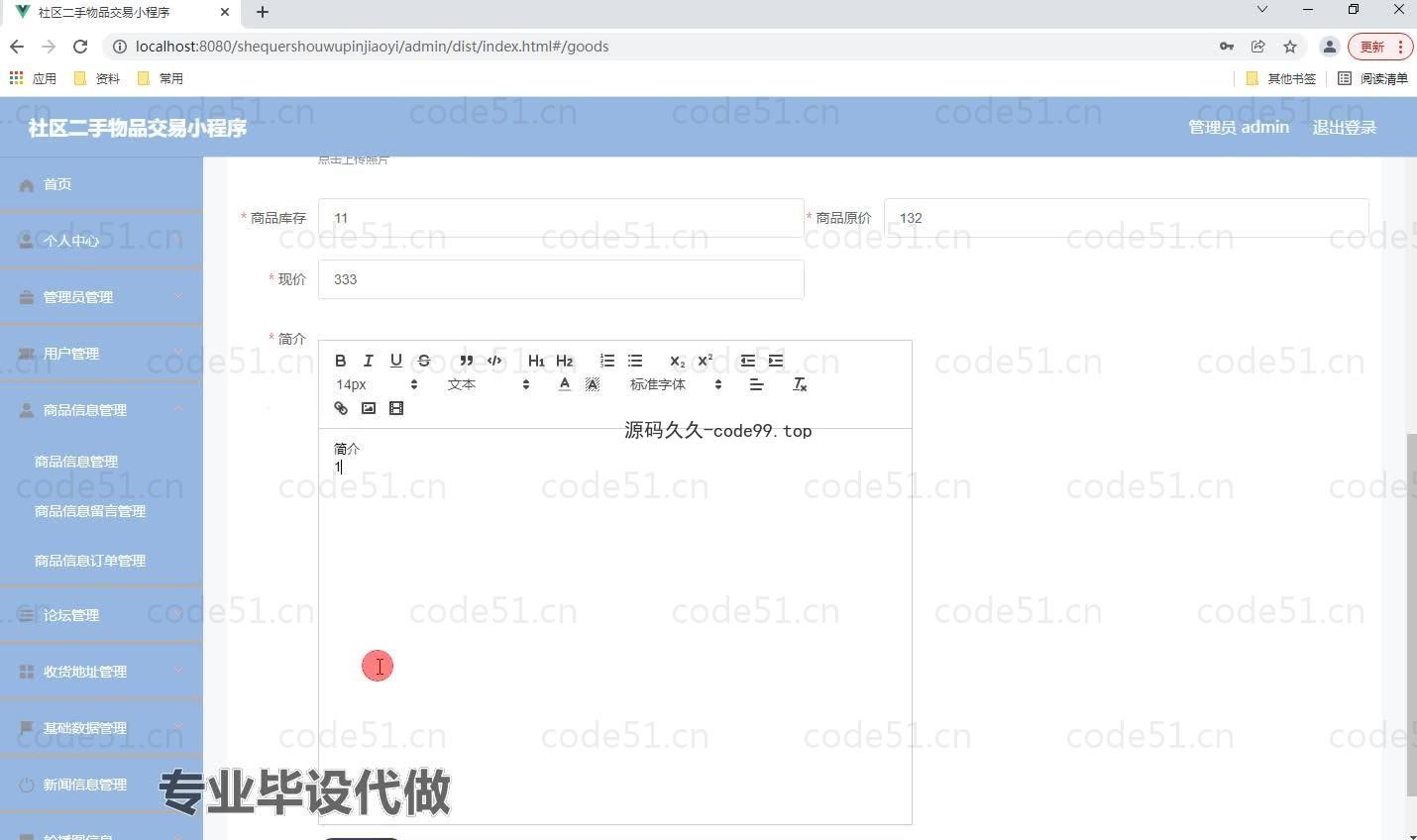The image size is (1417, 840).
Task: Toggle underline formatting in editor
Action: pyautogui.click(x=396, y=361)
